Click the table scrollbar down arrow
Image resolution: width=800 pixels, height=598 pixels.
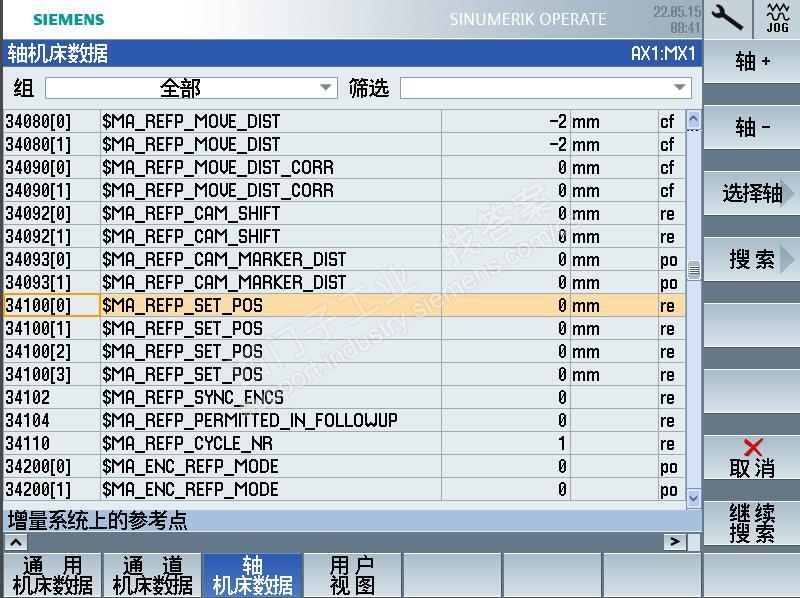tap(693, 498)
